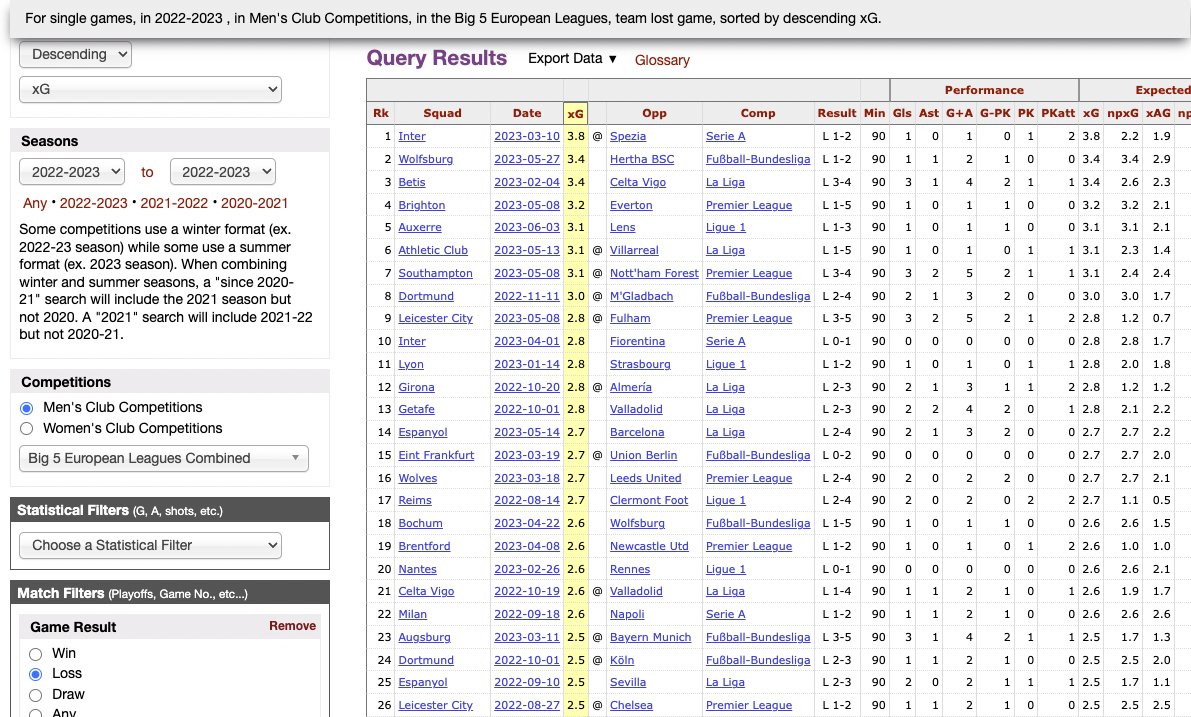This screenshot has height=717, width=1191.
Task: Open Chelsea opponent link
Action: coord(631,706)
